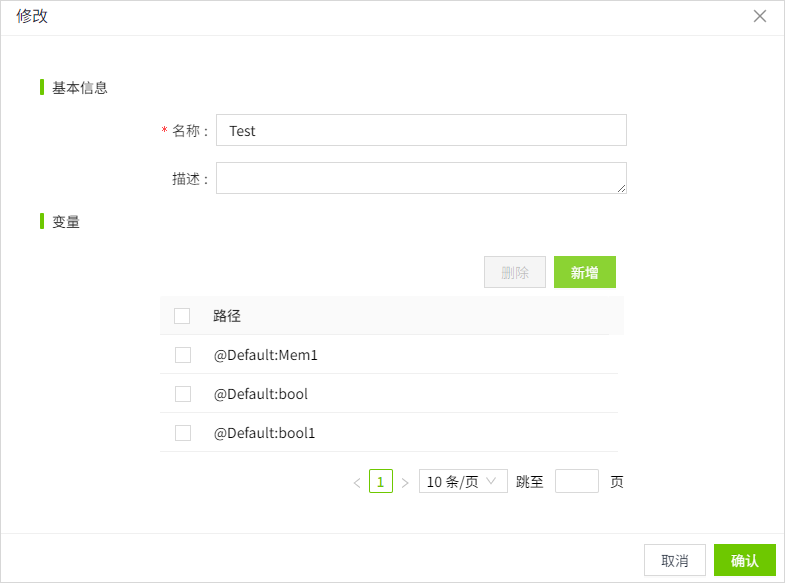Click the @Default:bool1 path entry
785x583 pixels.
pyautogui.click(x=265, y=433)
